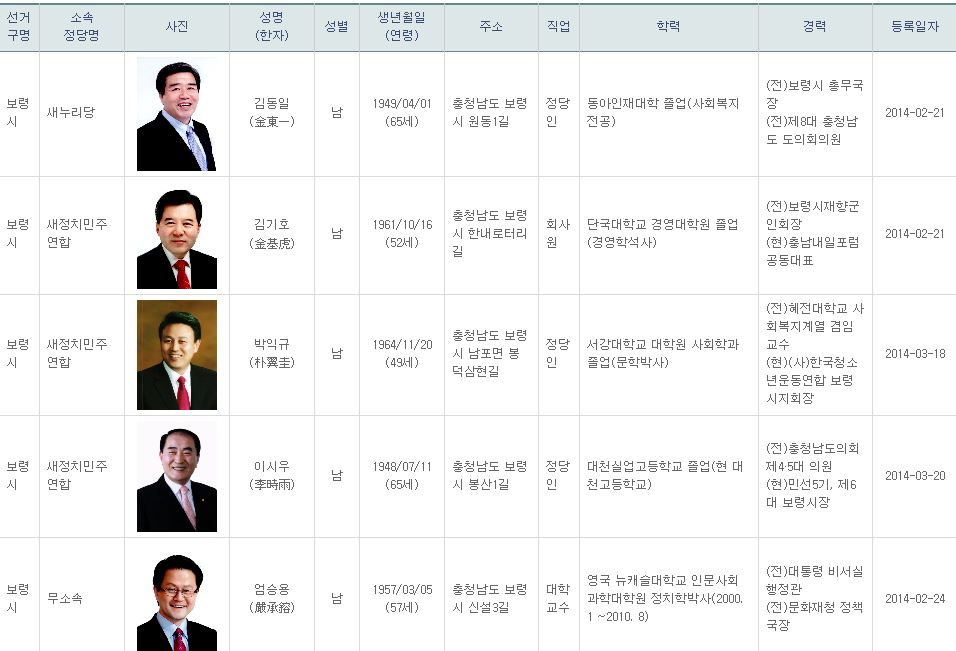Screen dimensions: 956x651
Task: Click birth date 1948/07/11 (65세)
Action: click(x=402, y=475)
